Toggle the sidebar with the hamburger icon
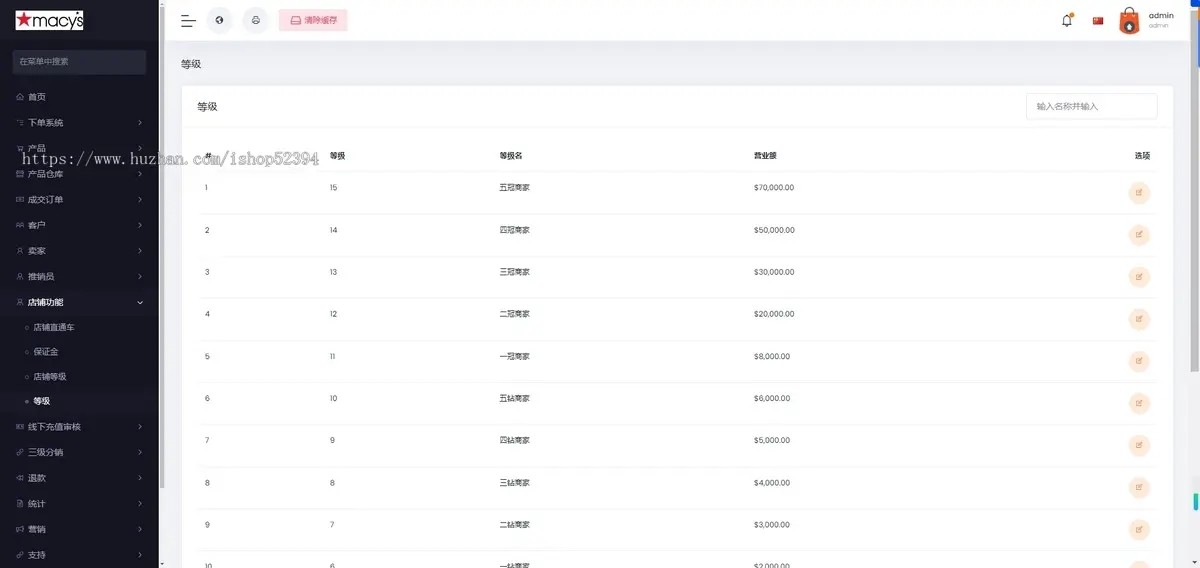 pyautogui.click(x=188, y=20)
